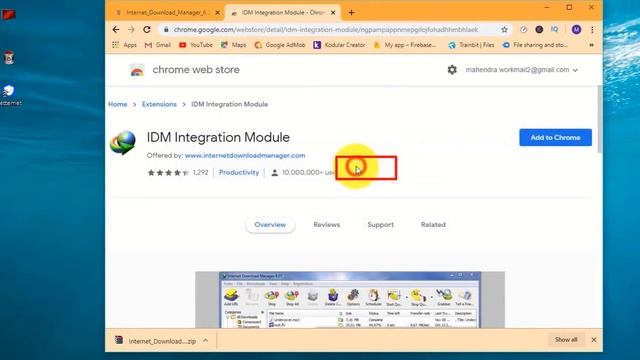Click the lock icon in address bar
This screenshot has width=640, height=360.
[x=166, y=29]
